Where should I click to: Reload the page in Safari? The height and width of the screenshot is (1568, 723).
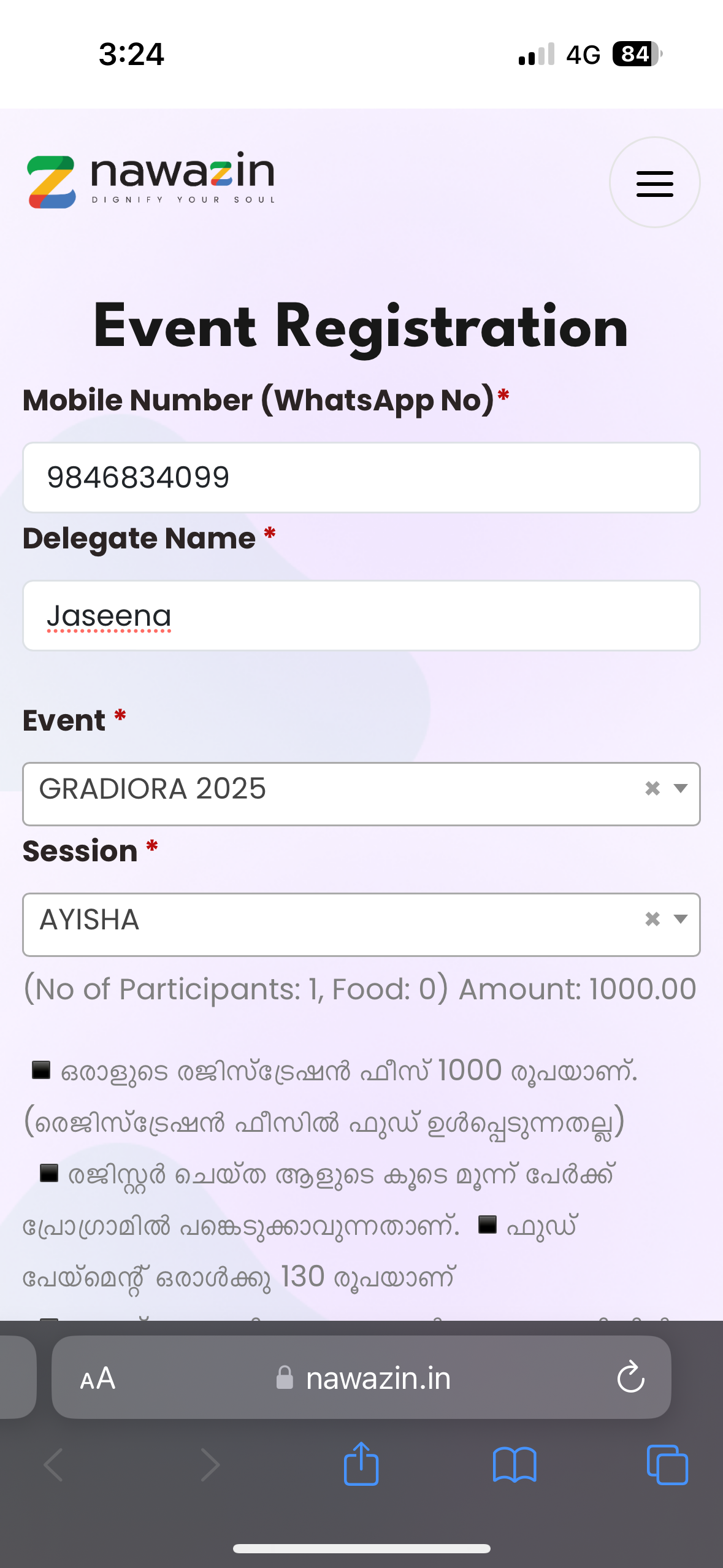click(630, 1377)
